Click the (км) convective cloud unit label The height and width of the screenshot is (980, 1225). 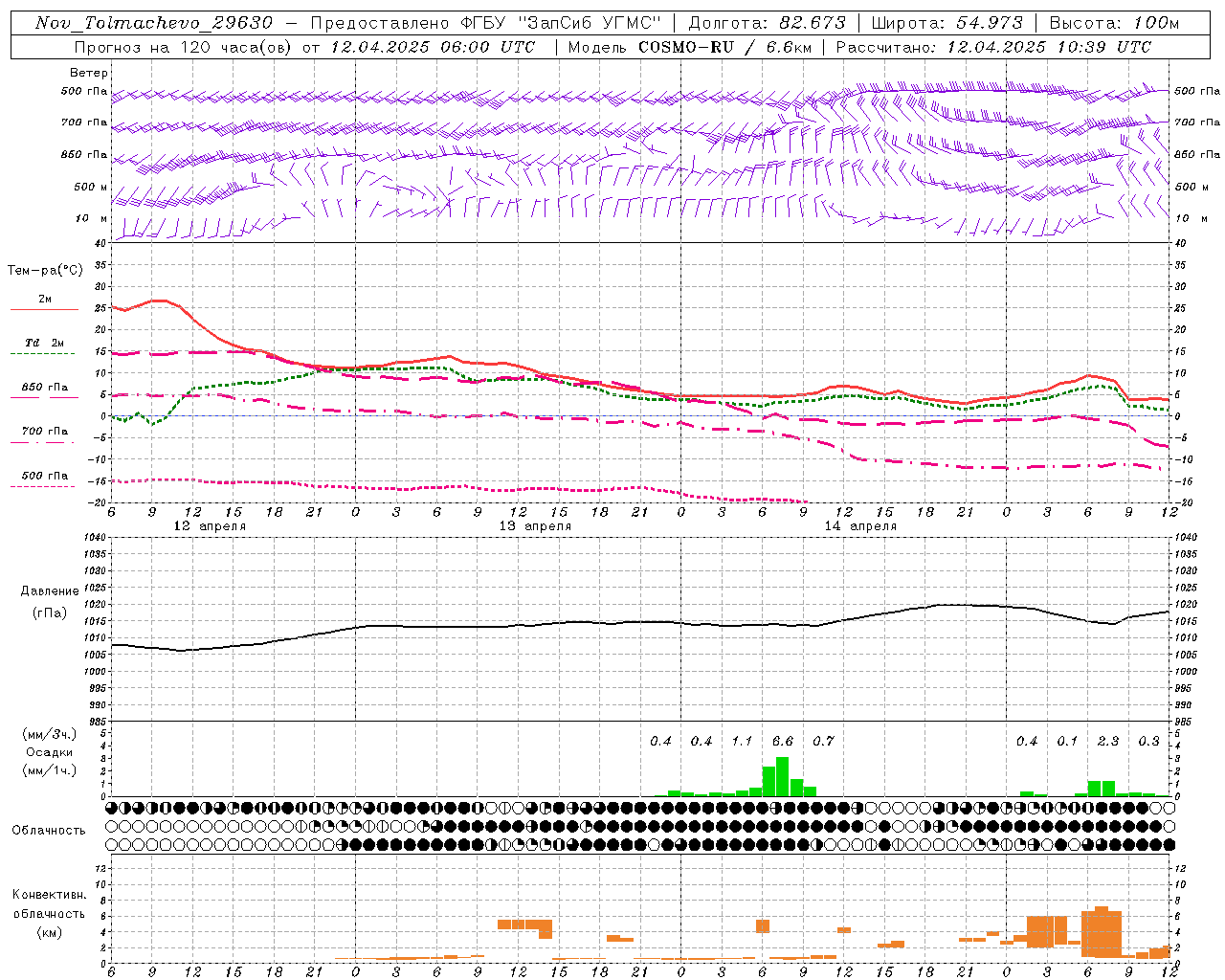click(49, 932)
